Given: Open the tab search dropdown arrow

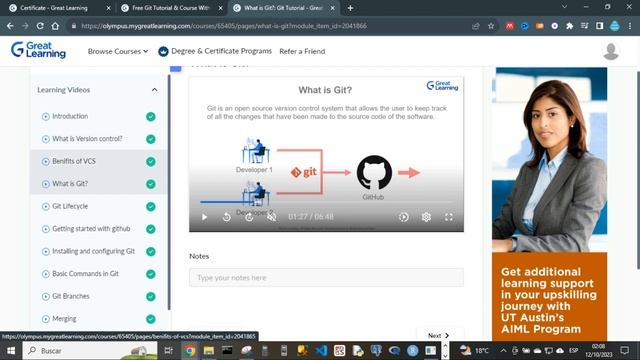Looking at the screenshot, I should [x=564, y=7].
